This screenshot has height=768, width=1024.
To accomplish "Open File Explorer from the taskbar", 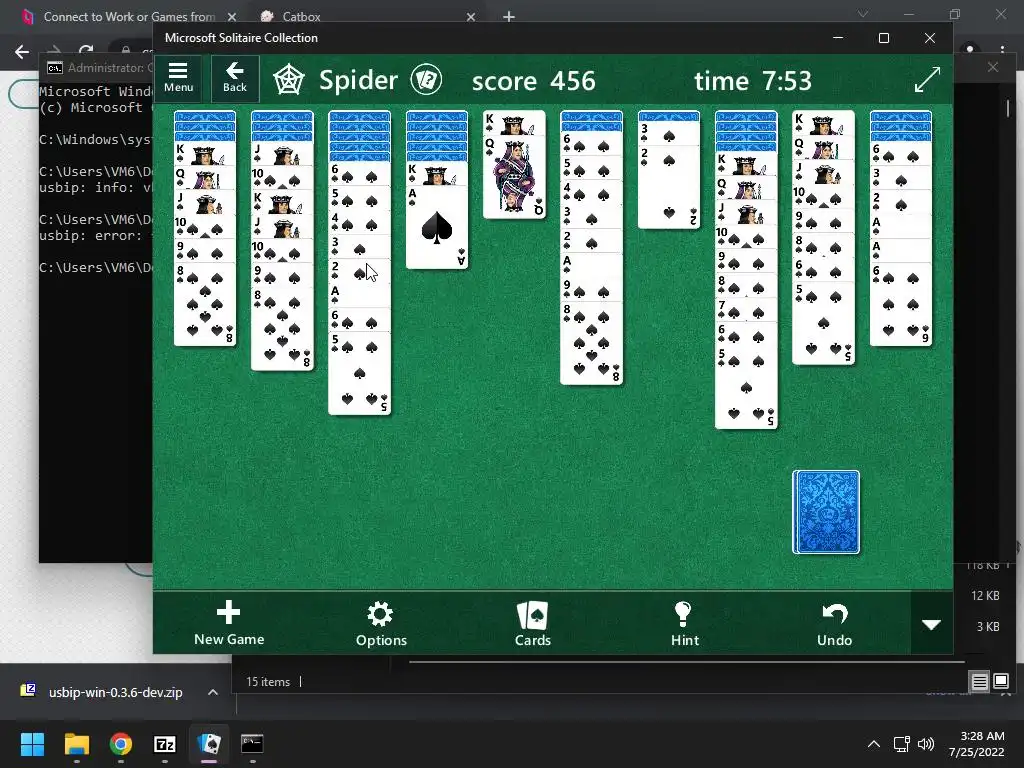I will click(76, 744).
